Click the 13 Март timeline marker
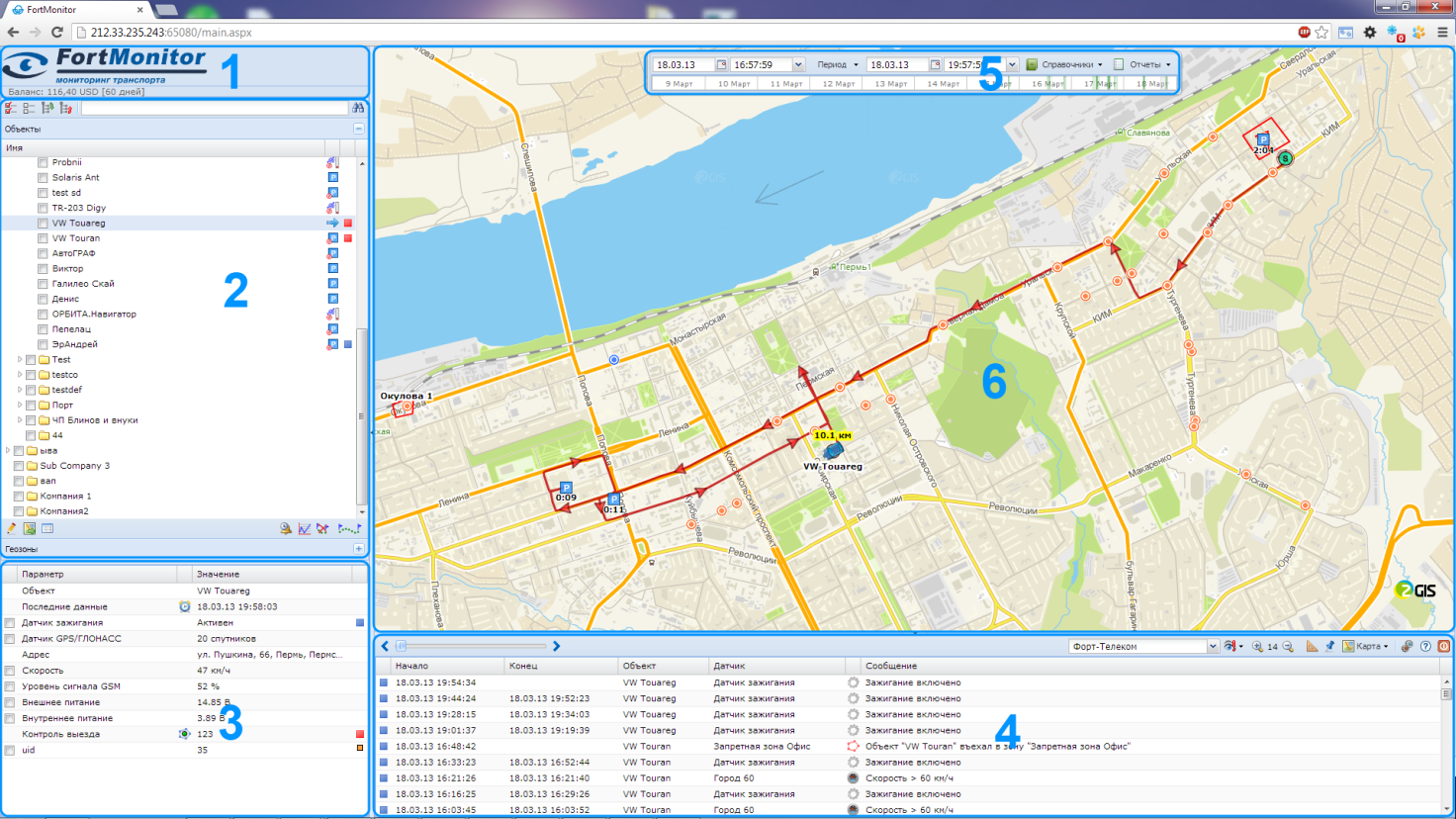 [x=890, y=84]
